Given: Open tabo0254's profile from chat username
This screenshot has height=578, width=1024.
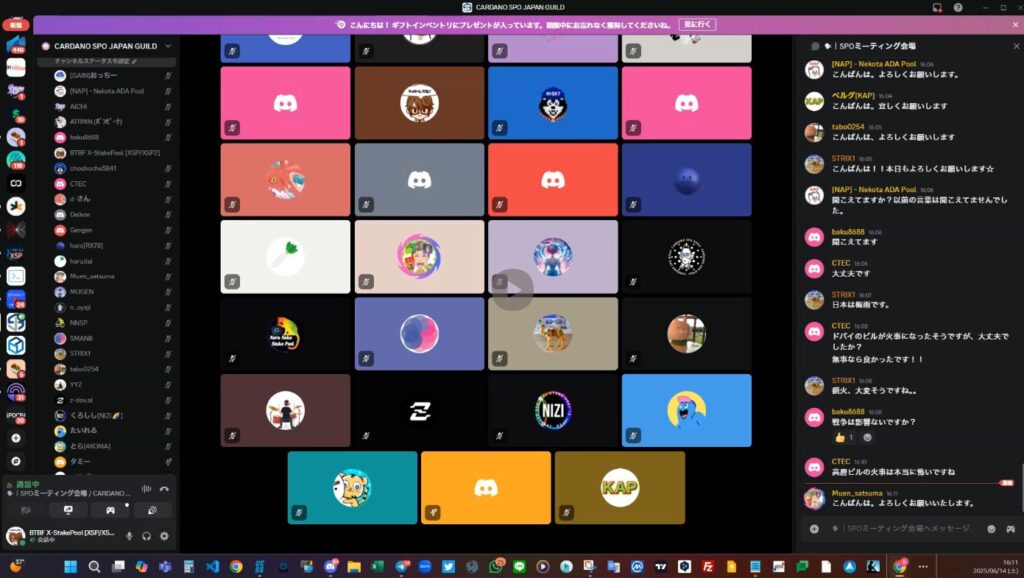Looking at the screenshot, I should (848, 127).
